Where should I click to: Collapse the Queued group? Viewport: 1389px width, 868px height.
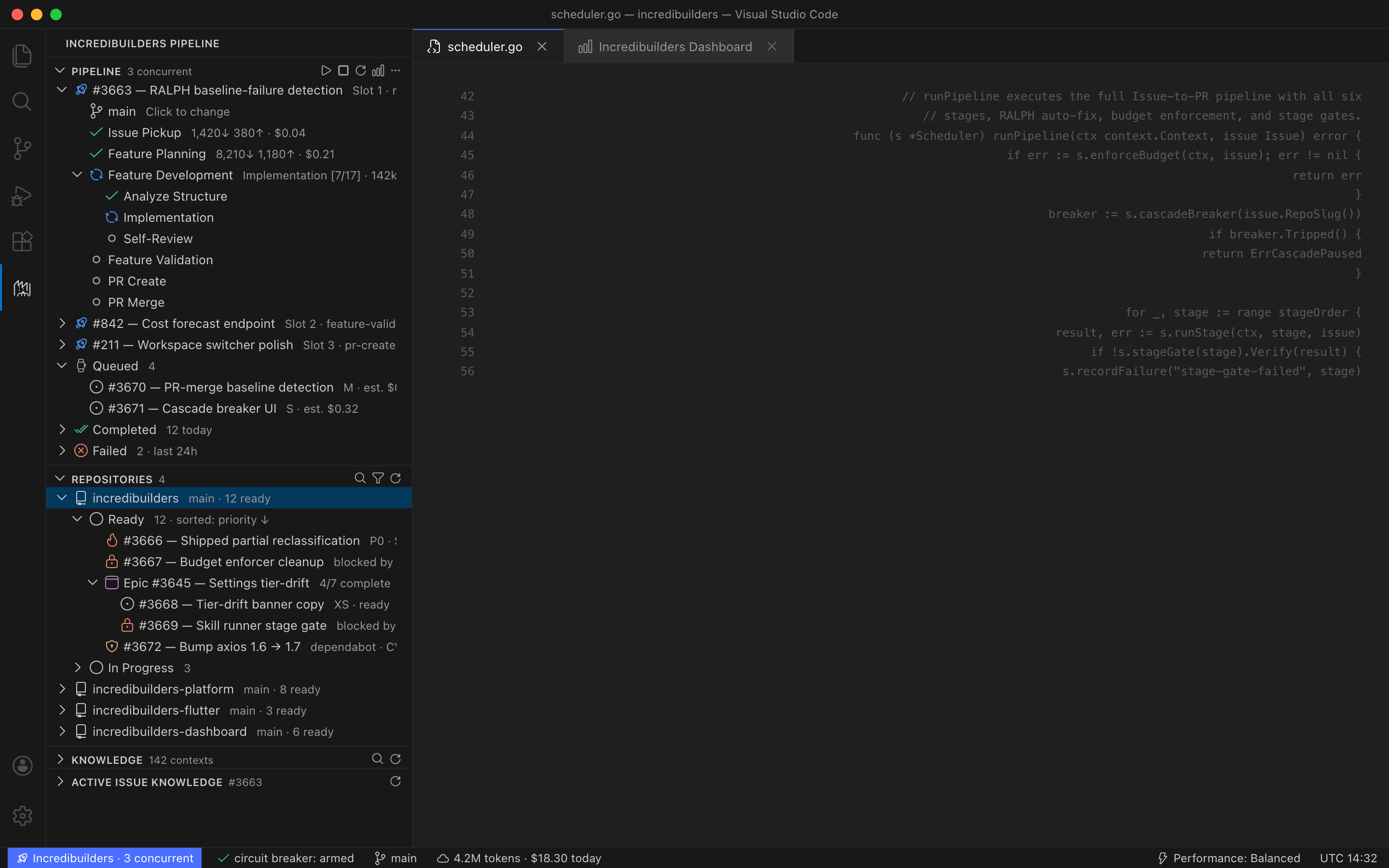click(62, 366)
